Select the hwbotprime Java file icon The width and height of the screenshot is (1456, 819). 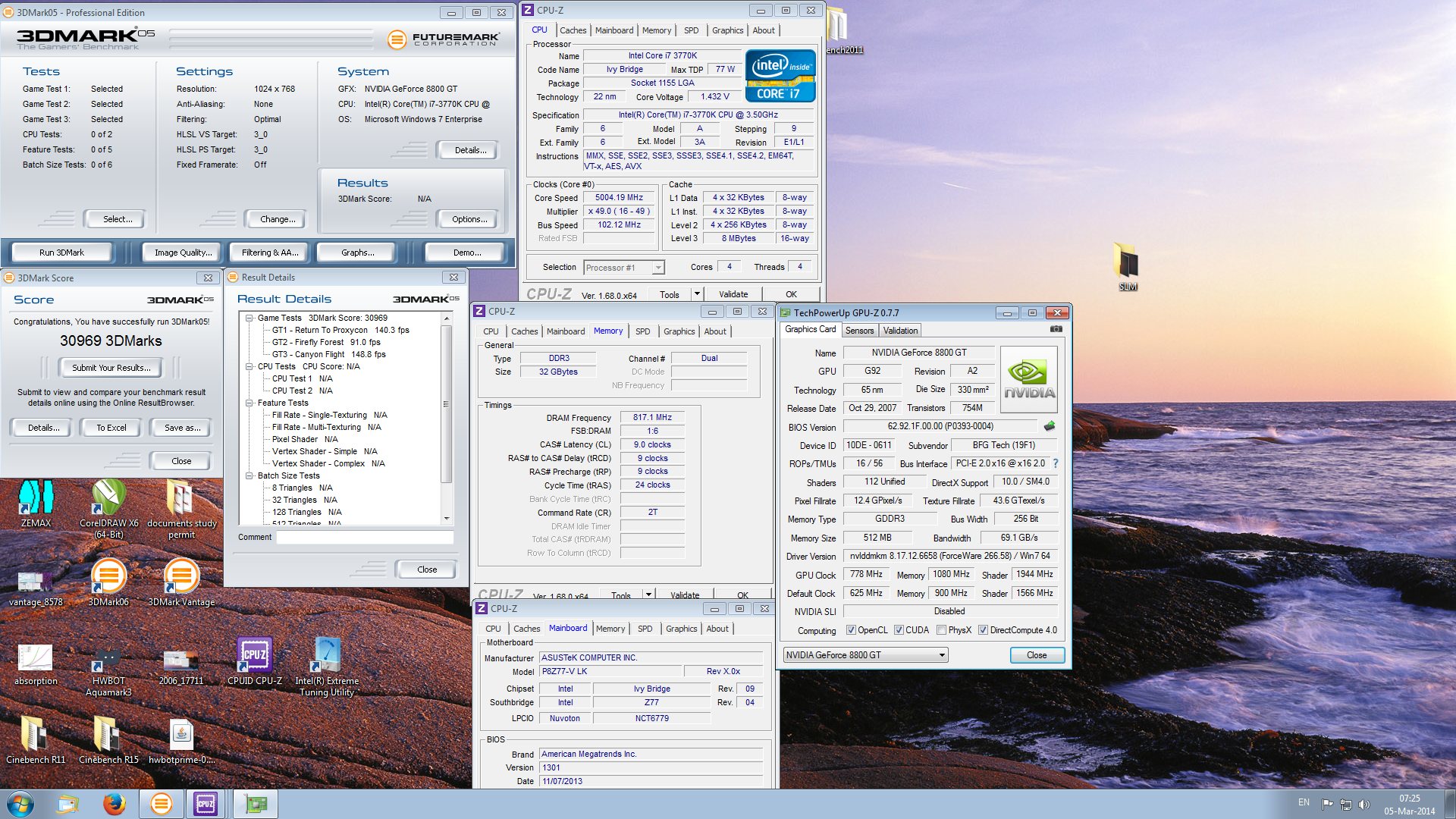(181, 740)
